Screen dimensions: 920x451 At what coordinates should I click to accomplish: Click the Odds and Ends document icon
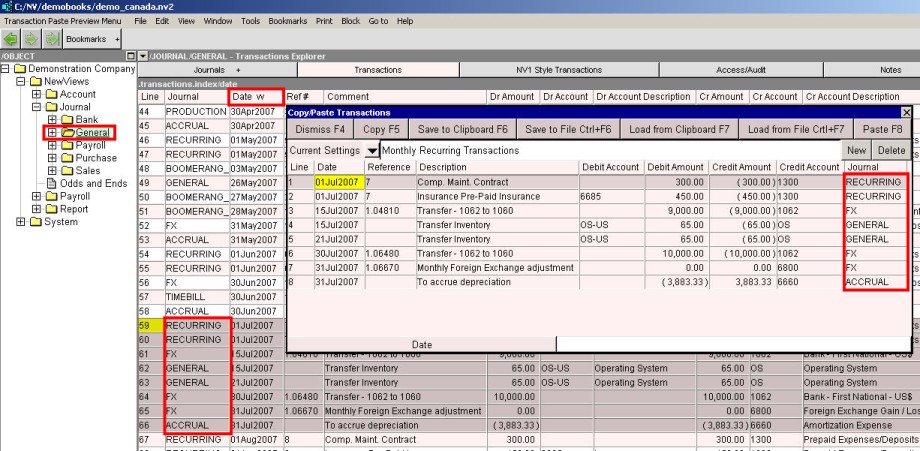click(52, 183)
